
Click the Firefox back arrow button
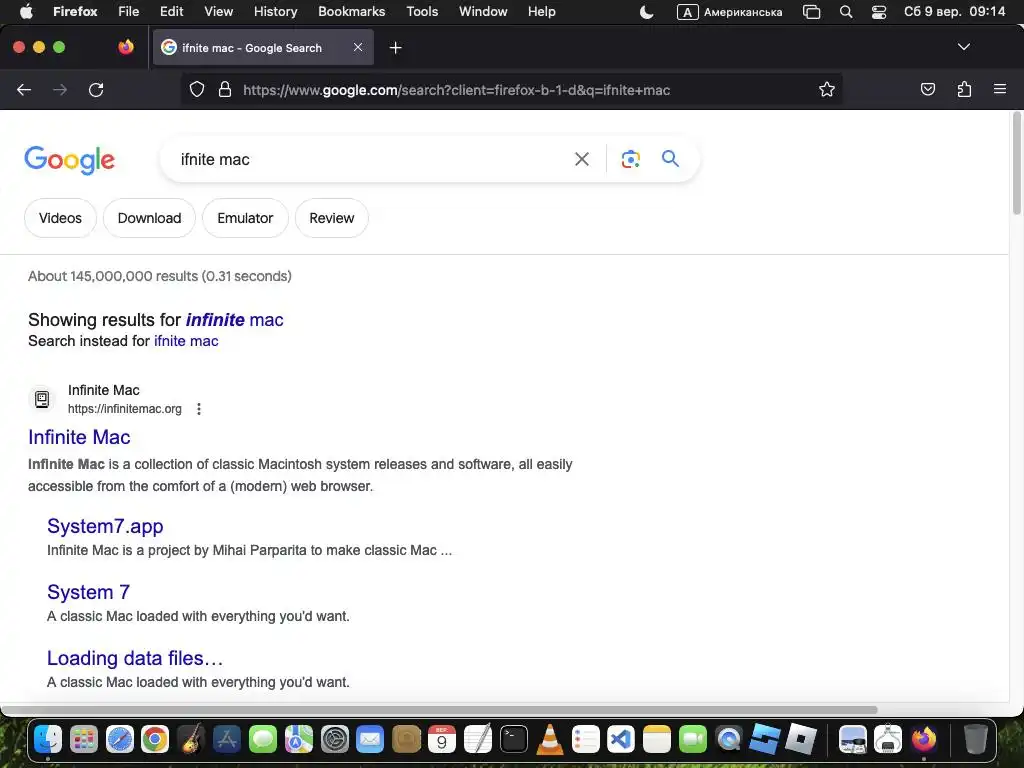(x=24, y=89)
